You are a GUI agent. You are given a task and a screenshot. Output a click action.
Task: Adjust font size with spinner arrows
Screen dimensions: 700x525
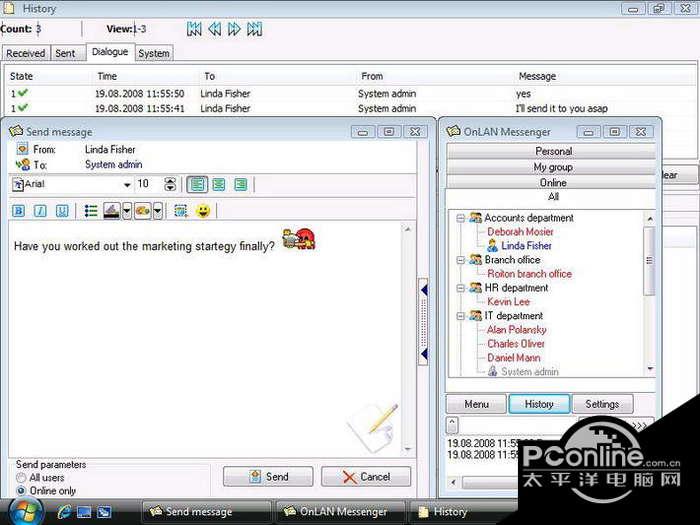click(x=170, y=184)
